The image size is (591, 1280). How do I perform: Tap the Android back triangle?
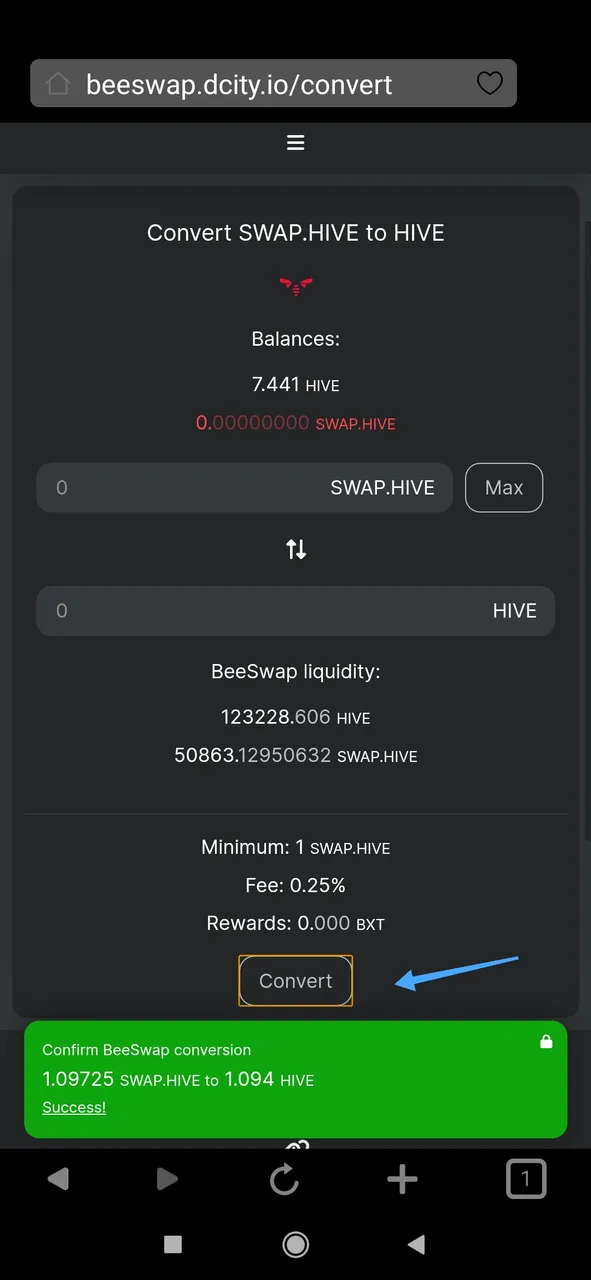[x=417, y=1244]
